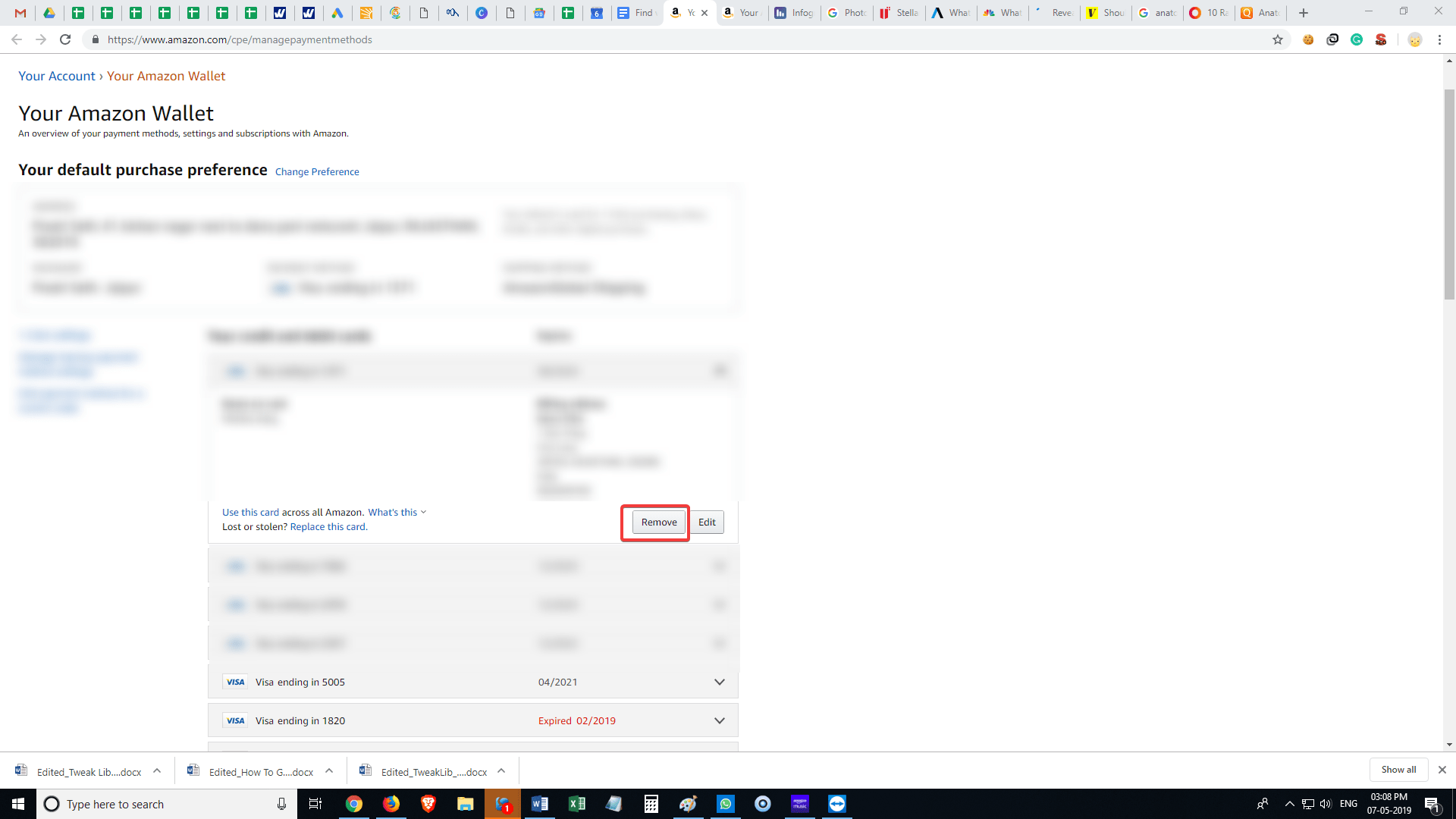The height and width of the screenshot is (819, 1456).
Task: Click the address bar URL
Action: tap(240, 39)
